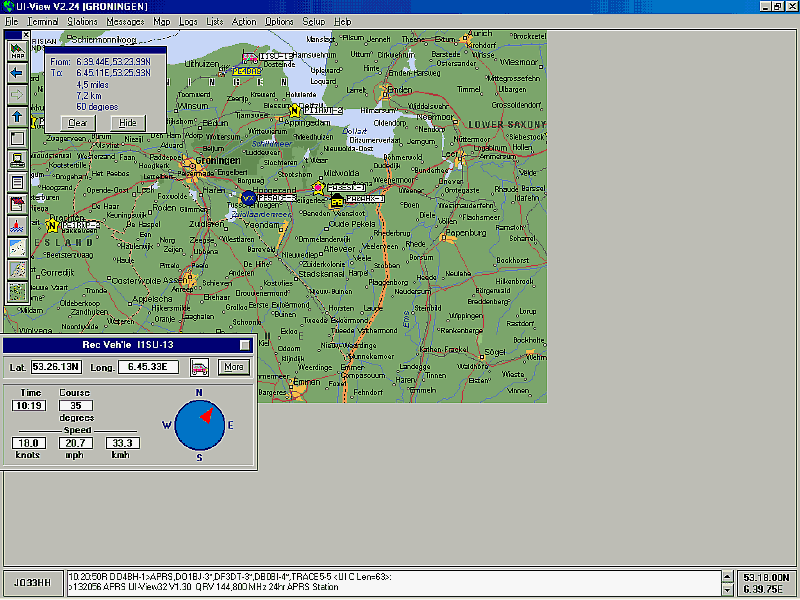Click the Time value 10:19

(29, 406)
